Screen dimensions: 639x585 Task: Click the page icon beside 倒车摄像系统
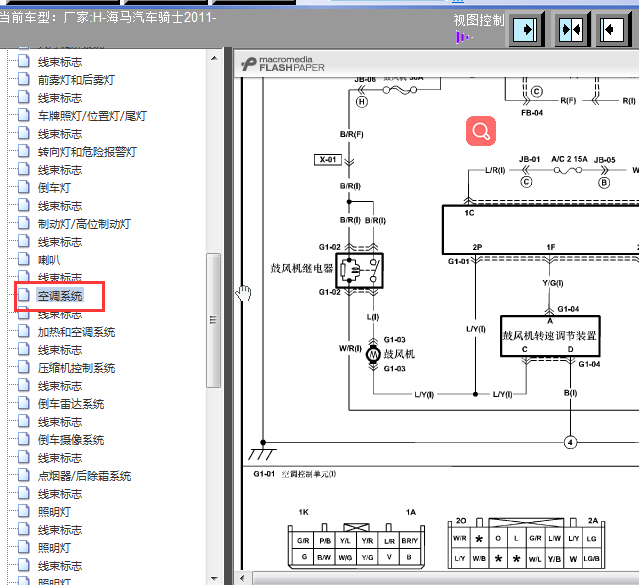click(24, 439)
